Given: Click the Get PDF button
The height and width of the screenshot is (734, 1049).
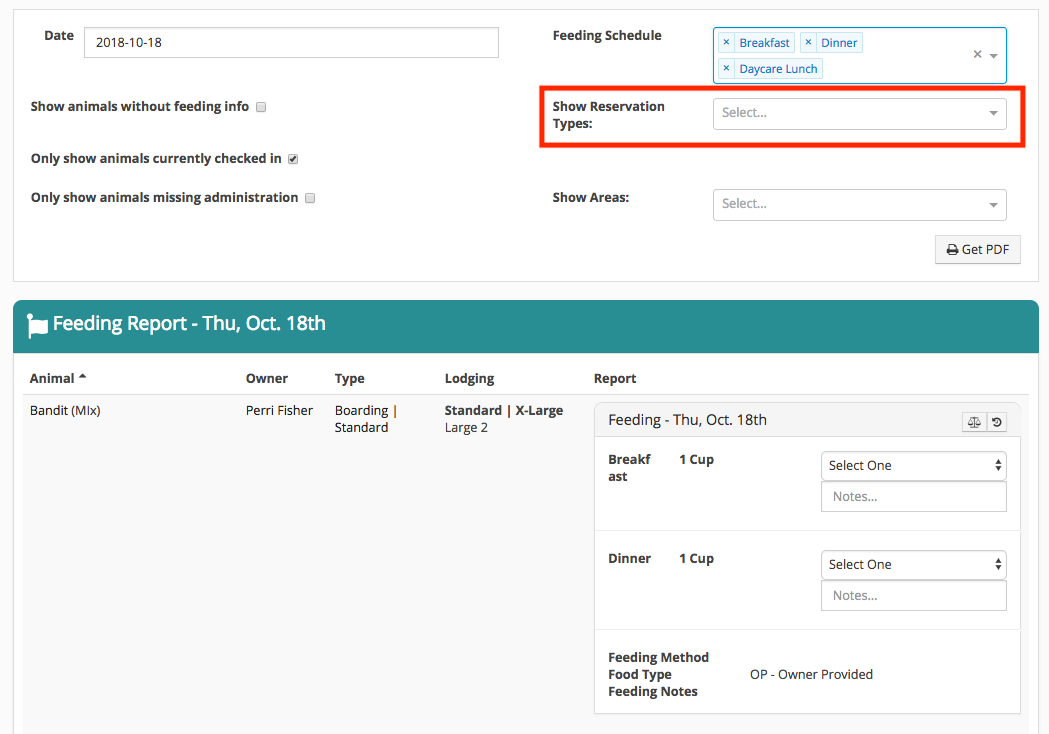Looking at the screenshot, I should pyautogui.click(x=977, y=249).
